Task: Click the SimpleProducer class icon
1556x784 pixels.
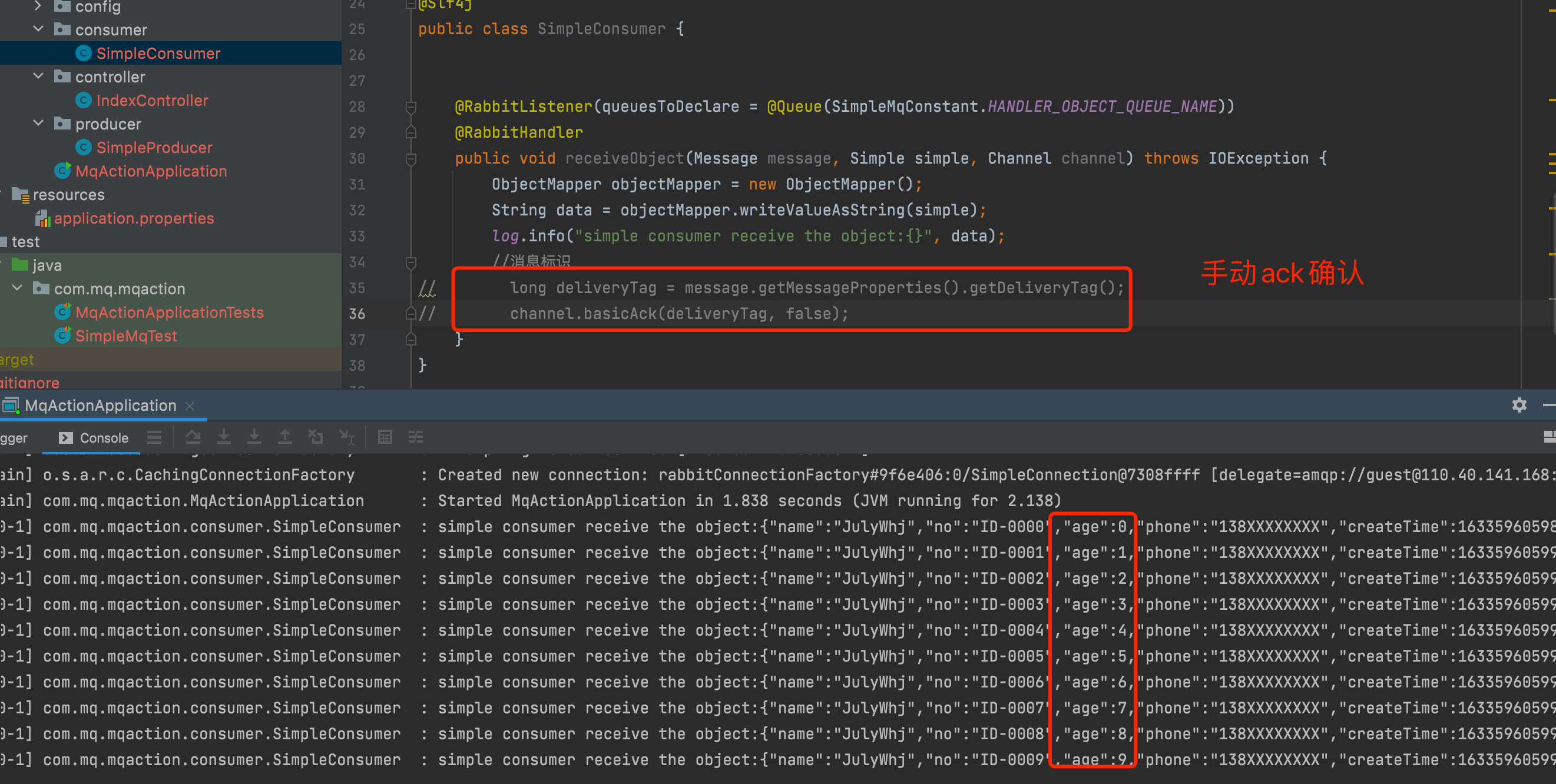Action: (x=84, y=148)
